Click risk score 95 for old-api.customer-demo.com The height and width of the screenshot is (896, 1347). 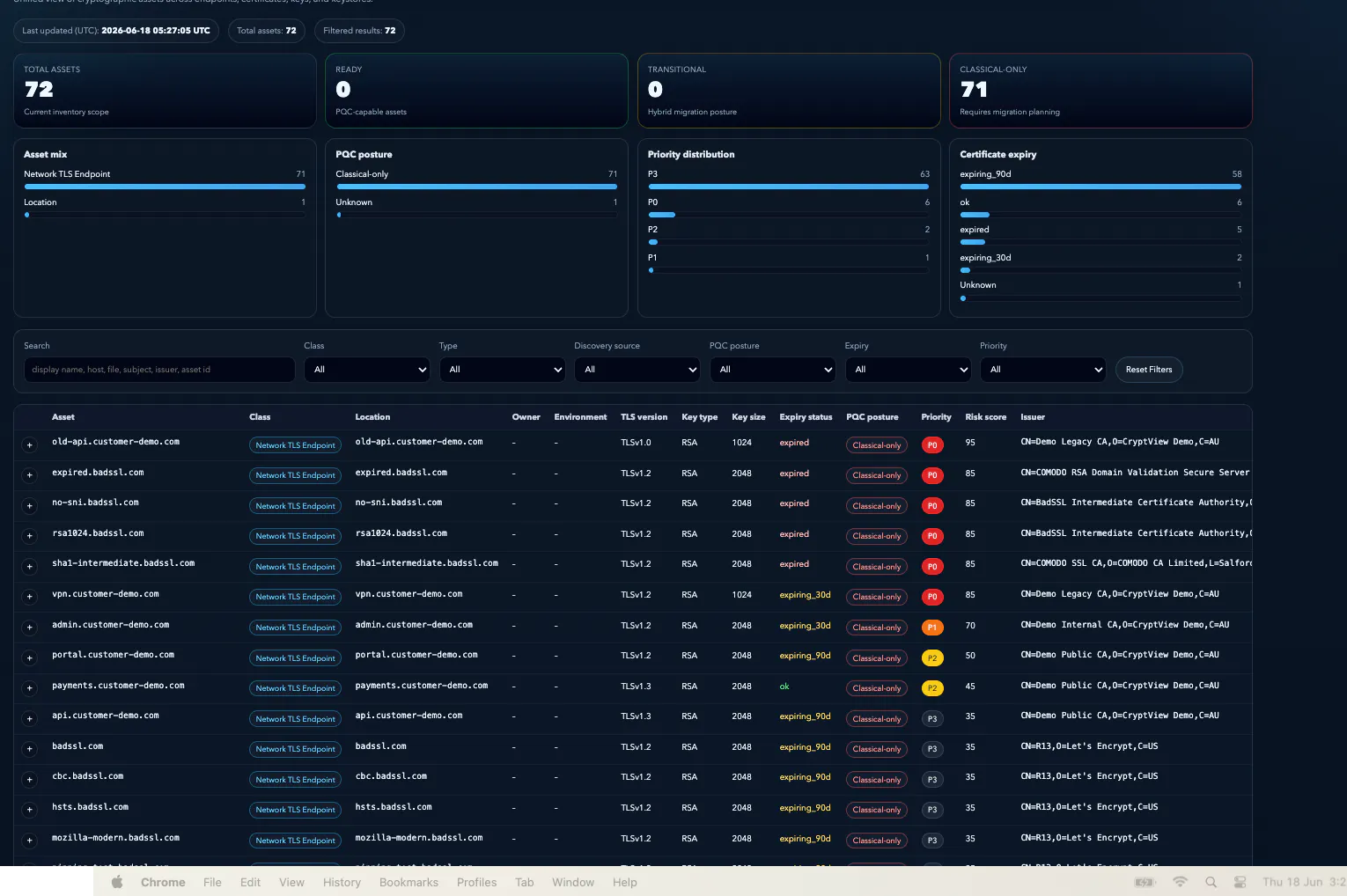tap(970, 443)
